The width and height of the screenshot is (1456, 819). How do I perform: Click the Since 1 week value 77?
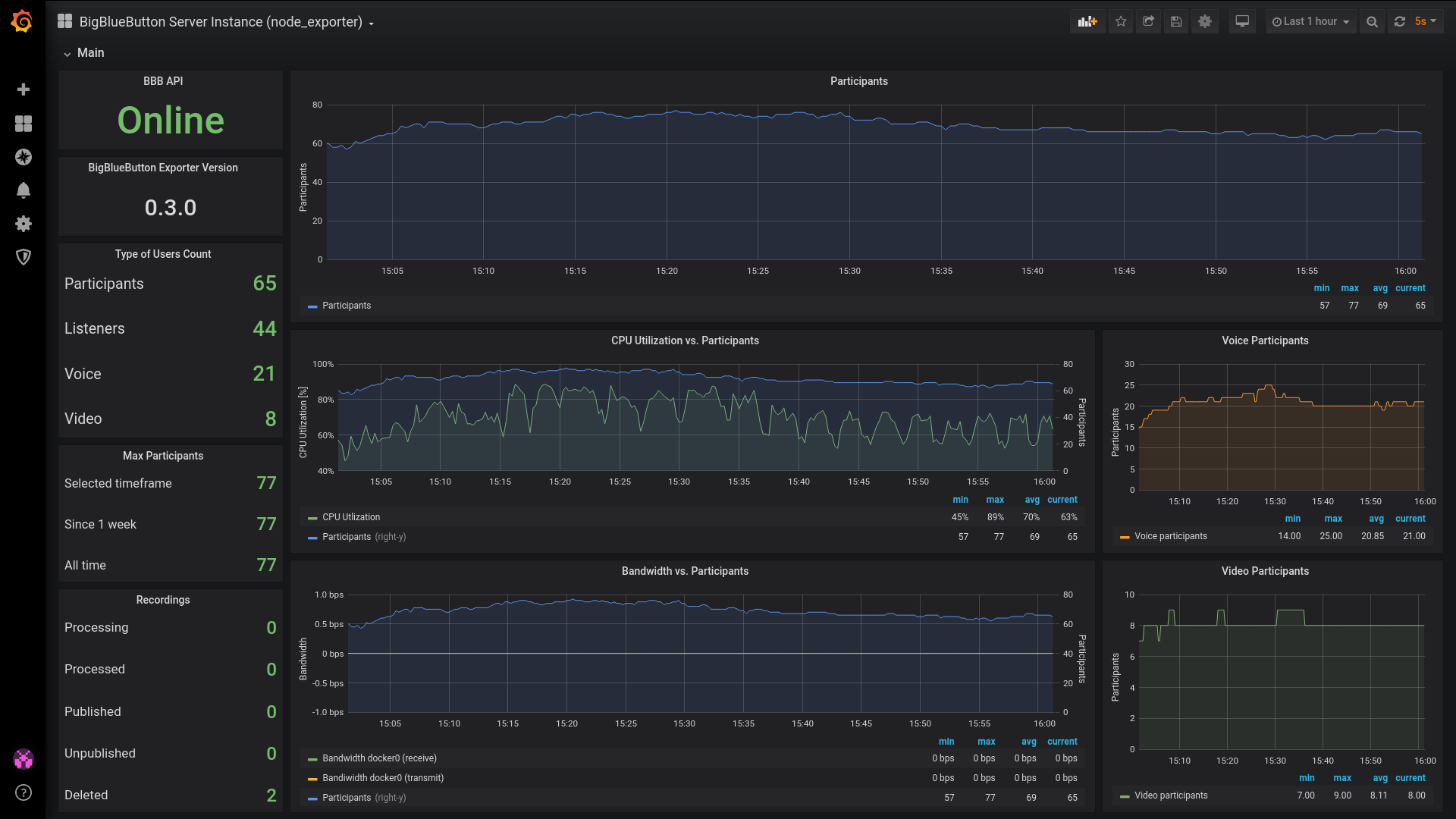[x=266, y=524]
